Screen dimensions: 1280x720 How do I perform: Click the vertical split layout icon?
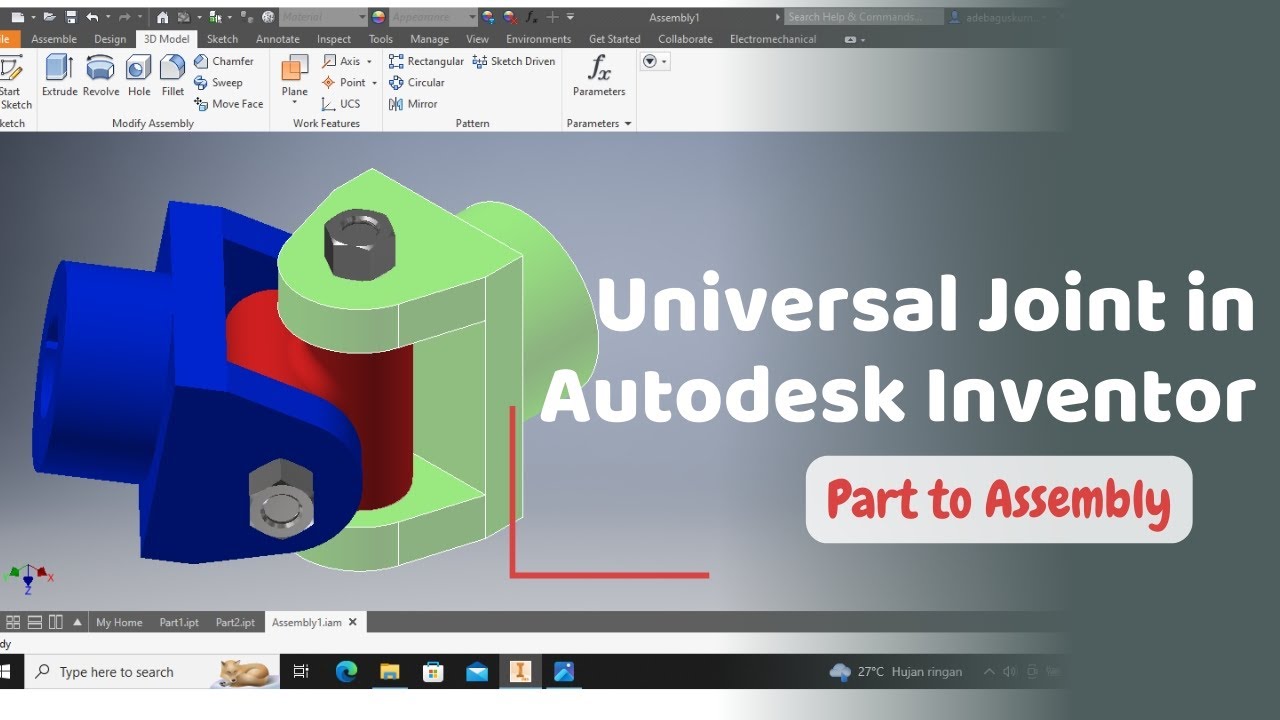55,622
